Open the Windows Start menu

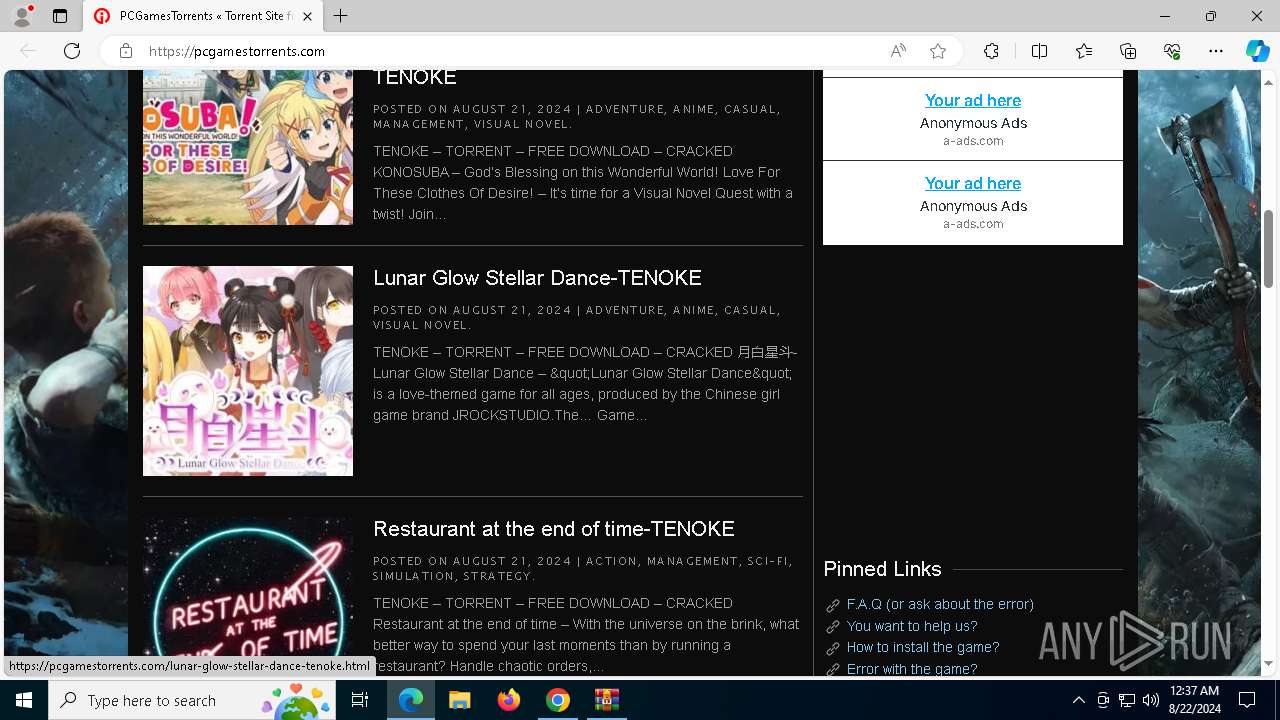click(x=24, y=700)
